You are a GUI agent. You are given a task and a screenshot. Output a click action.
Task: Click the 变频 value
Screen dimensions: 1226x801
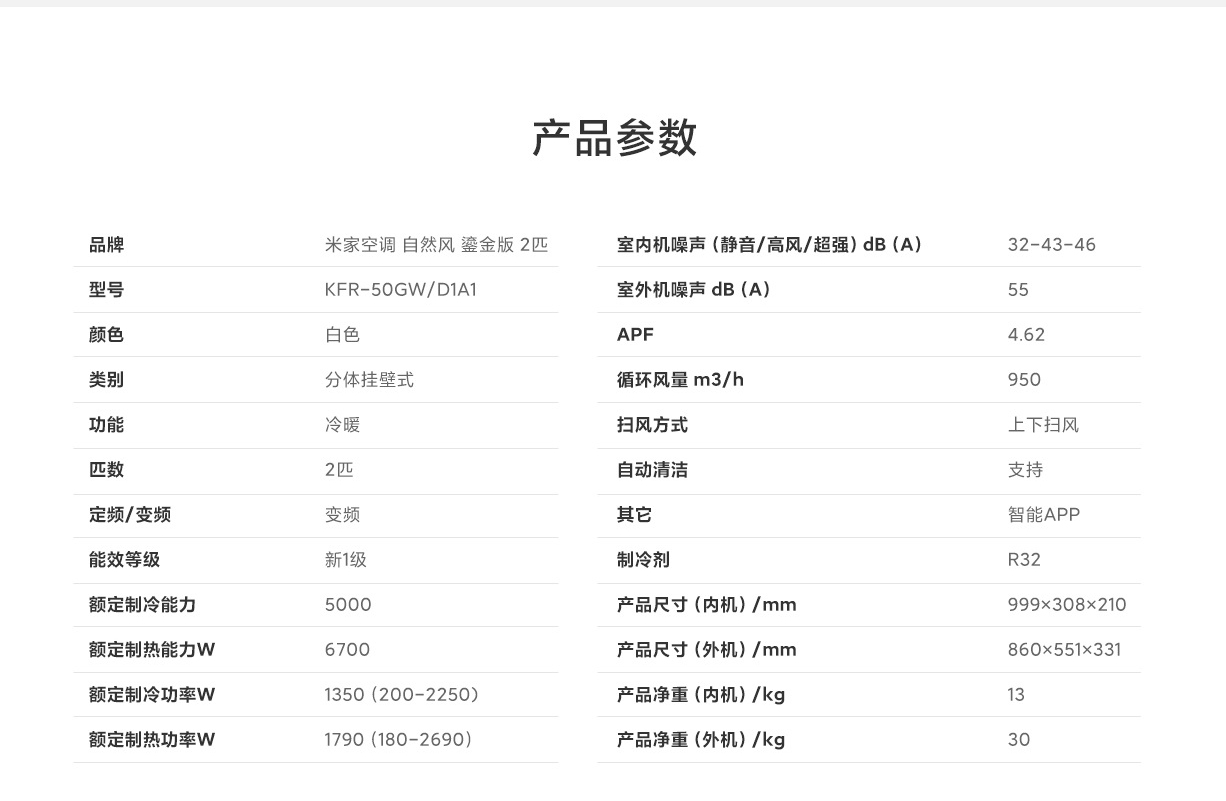[x=342, y=515]
